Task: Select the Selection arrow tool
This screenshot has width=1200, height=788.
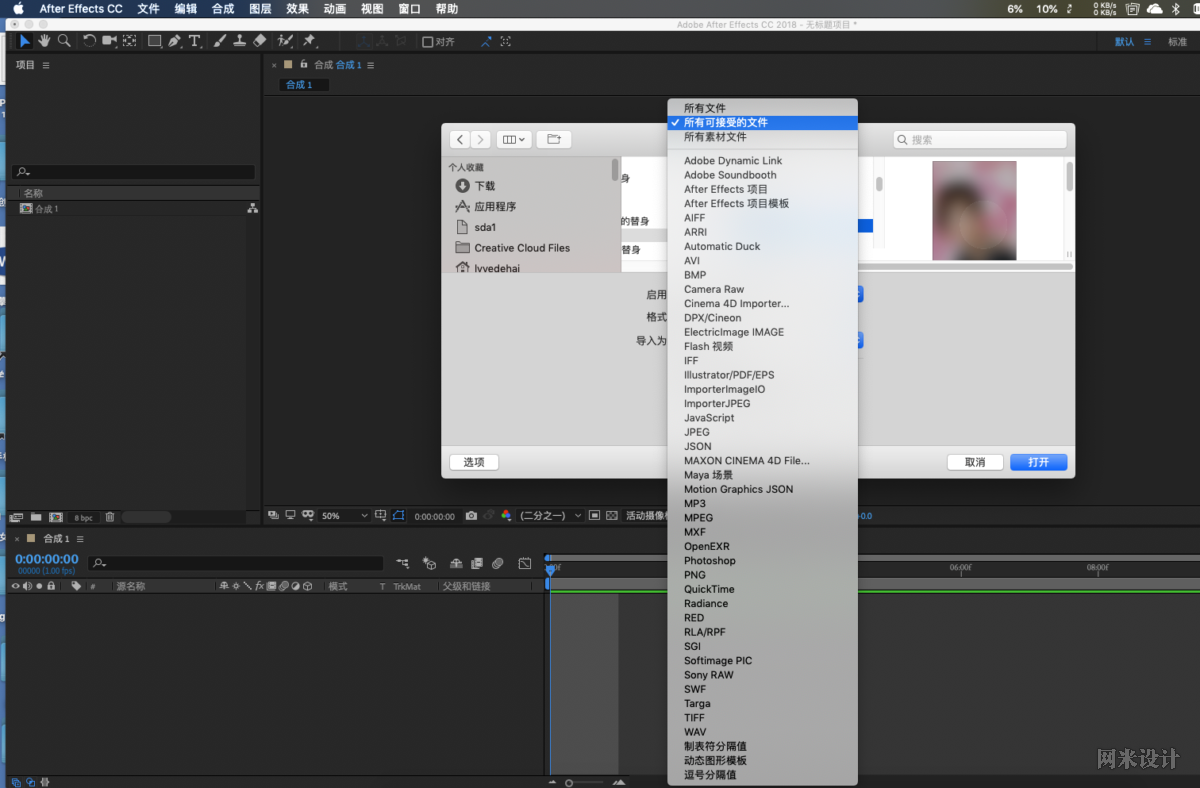Action: coord(25,41)
